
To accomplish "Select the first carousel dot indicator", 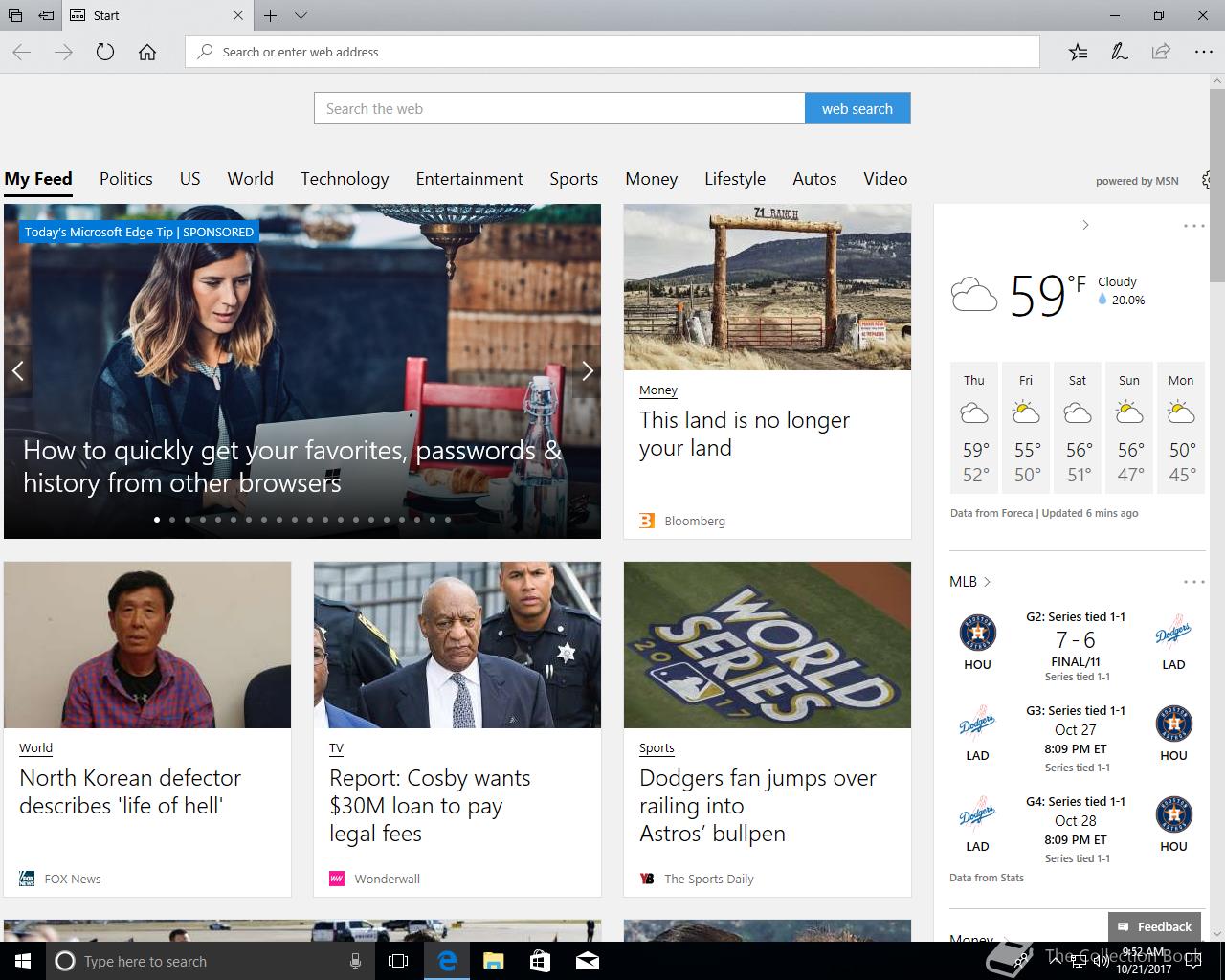I will click(157, 520).
